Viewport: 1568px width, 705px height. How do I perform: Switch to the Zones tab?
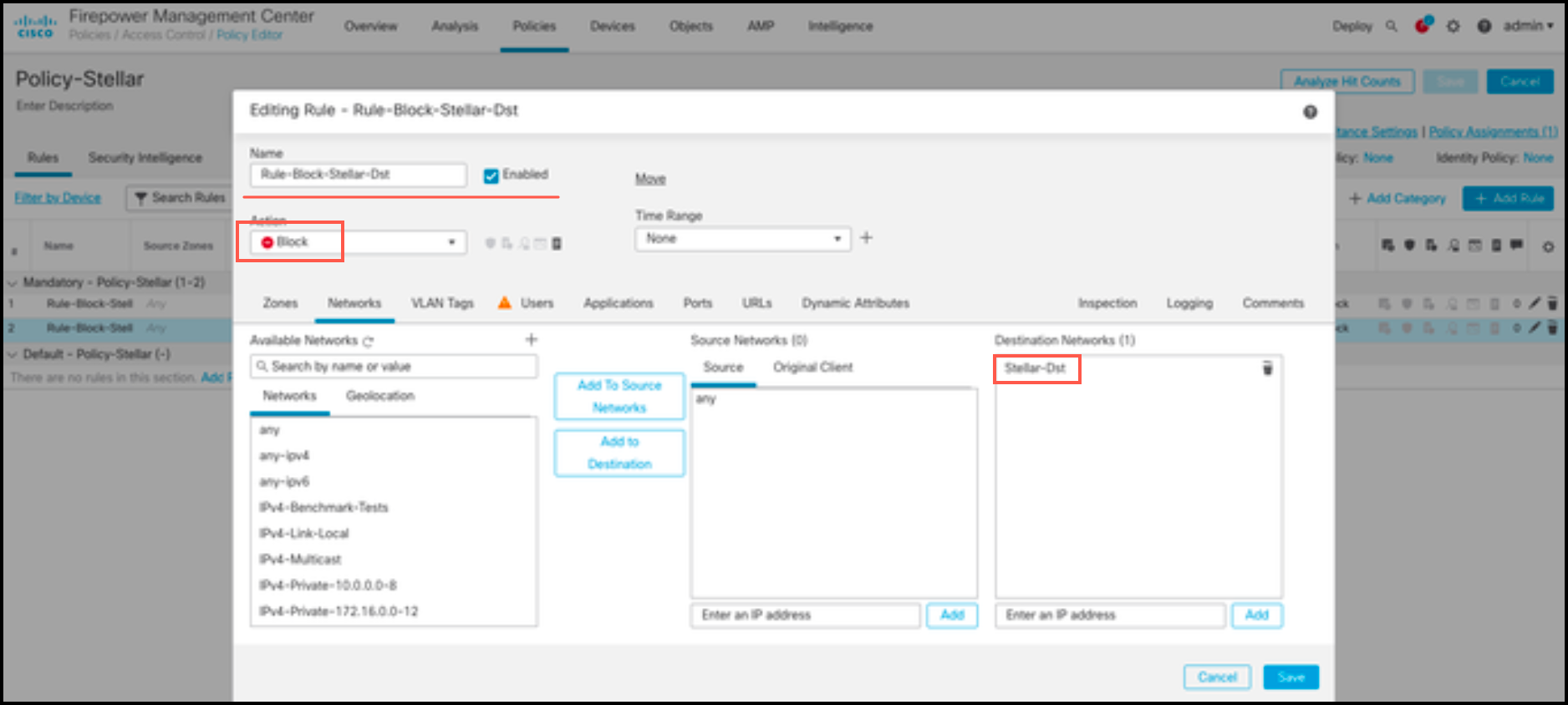280,303
